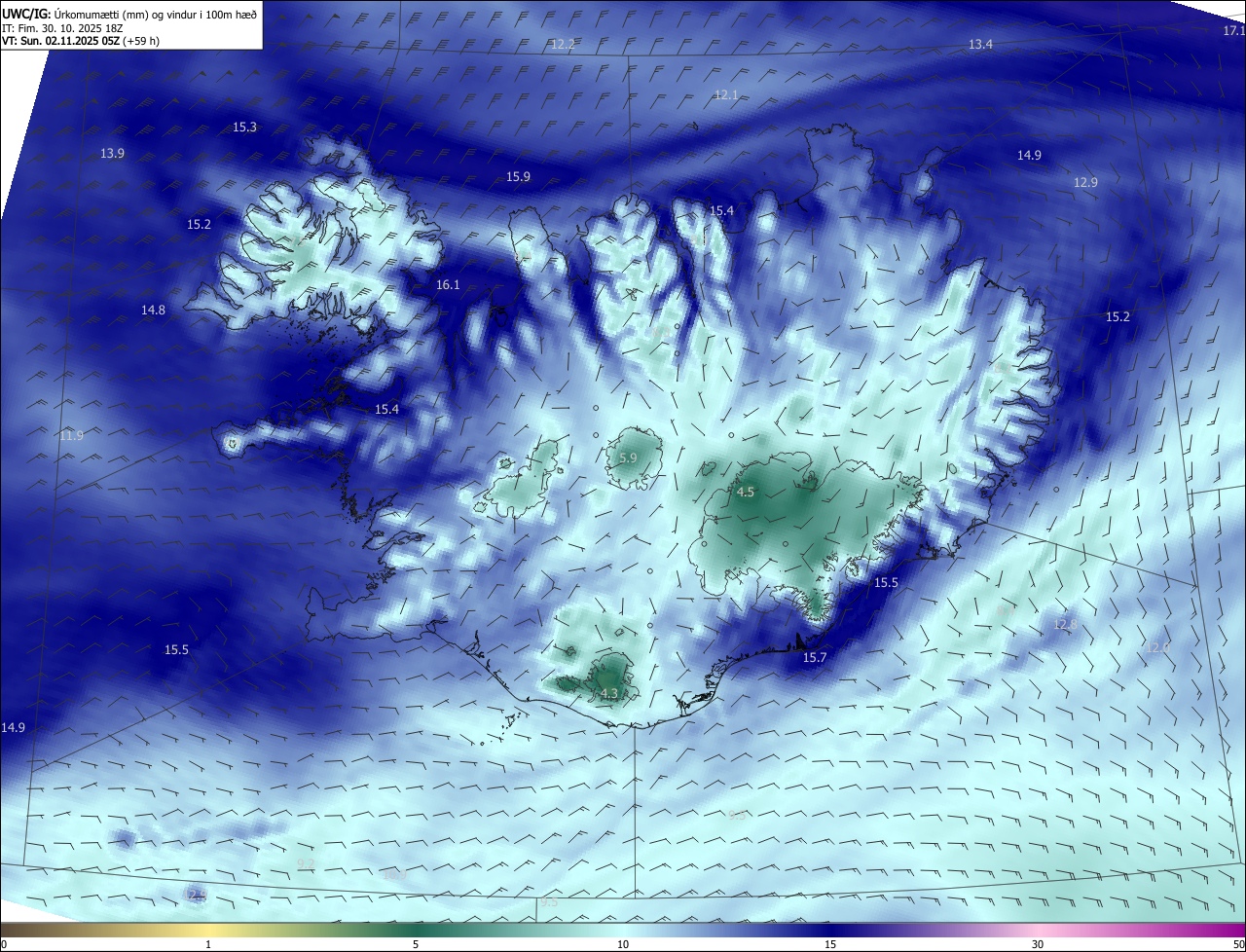Image resolution: width=1246 pixels, height=952 pixels.
Task: Click the 12.9 value label
Action: click(1085, 183)
